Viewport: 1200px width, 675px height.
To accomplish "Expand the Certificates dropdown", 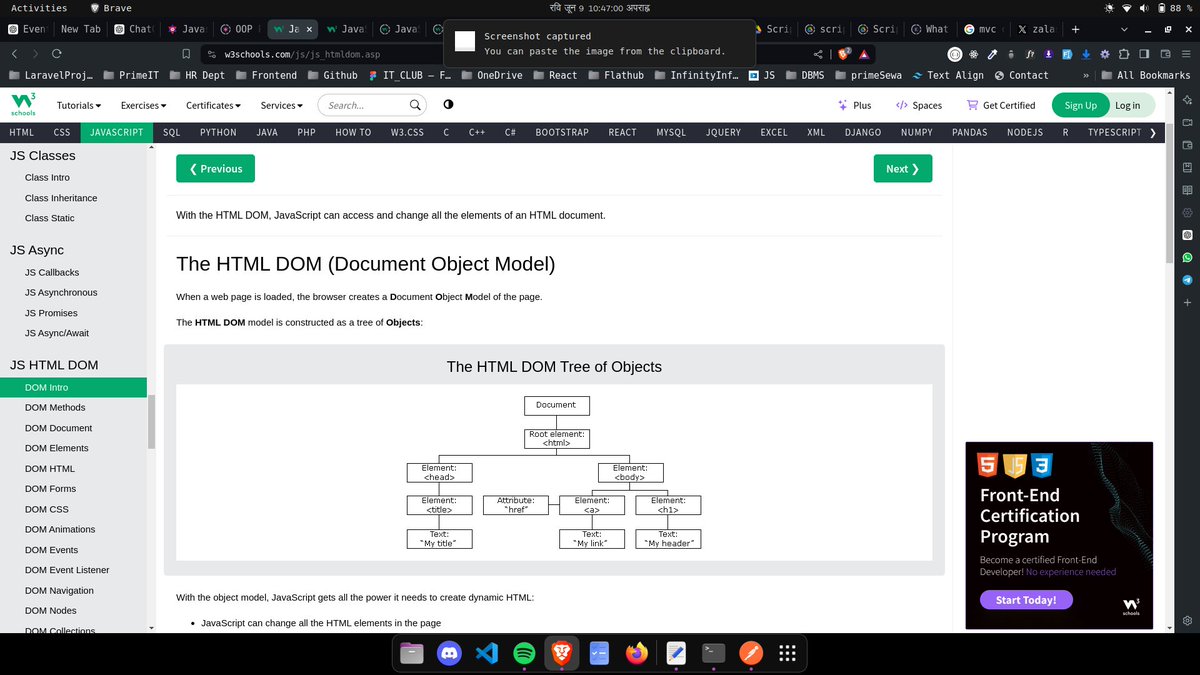I will click(x=213, y=105).
